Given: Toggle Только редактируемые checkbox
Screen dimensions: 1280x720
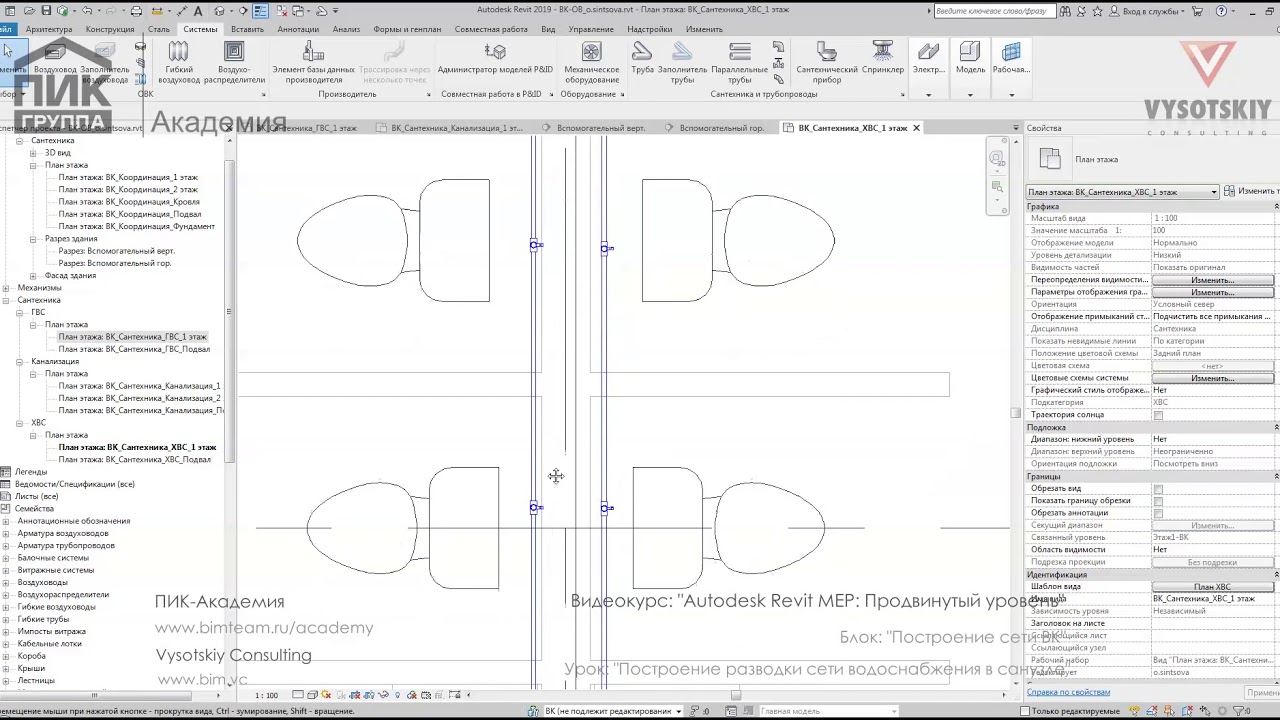Looking at the screenshot, I should pyautogui.click(x=1027, y=711).
